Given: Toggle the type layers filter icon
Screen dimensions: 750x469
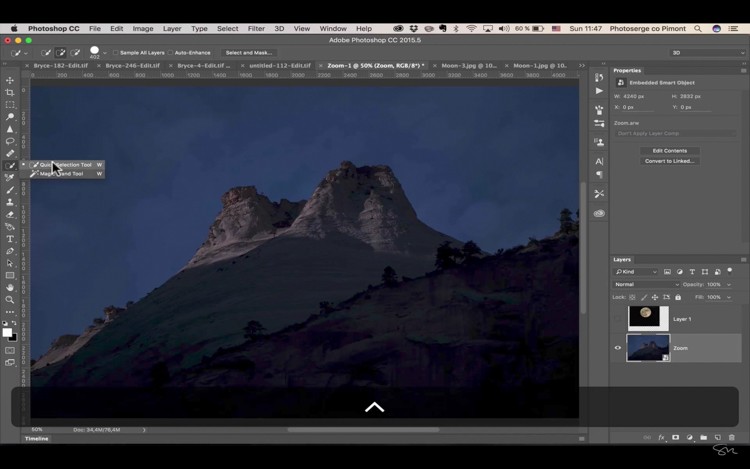Looking at the screenshot, I should (692, 272).
